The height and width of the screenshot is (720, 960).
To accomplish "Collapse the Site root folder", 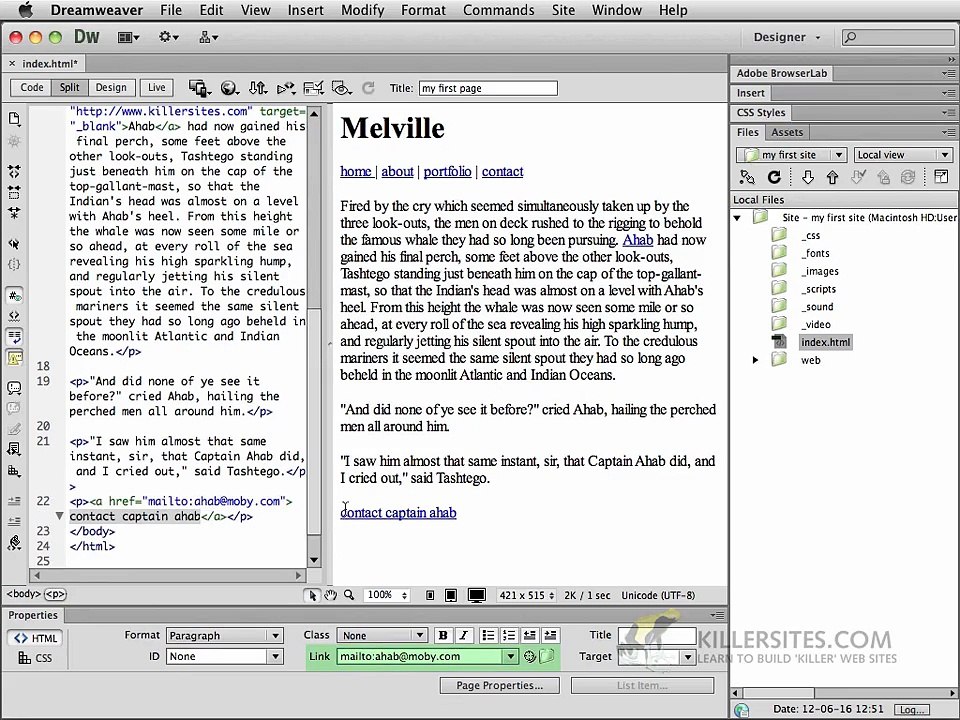I will coord(737,218).
